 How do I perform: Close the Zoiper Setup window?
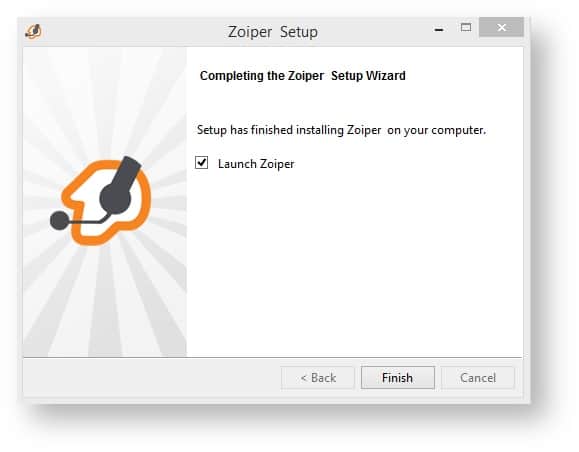tap(501, 27)
